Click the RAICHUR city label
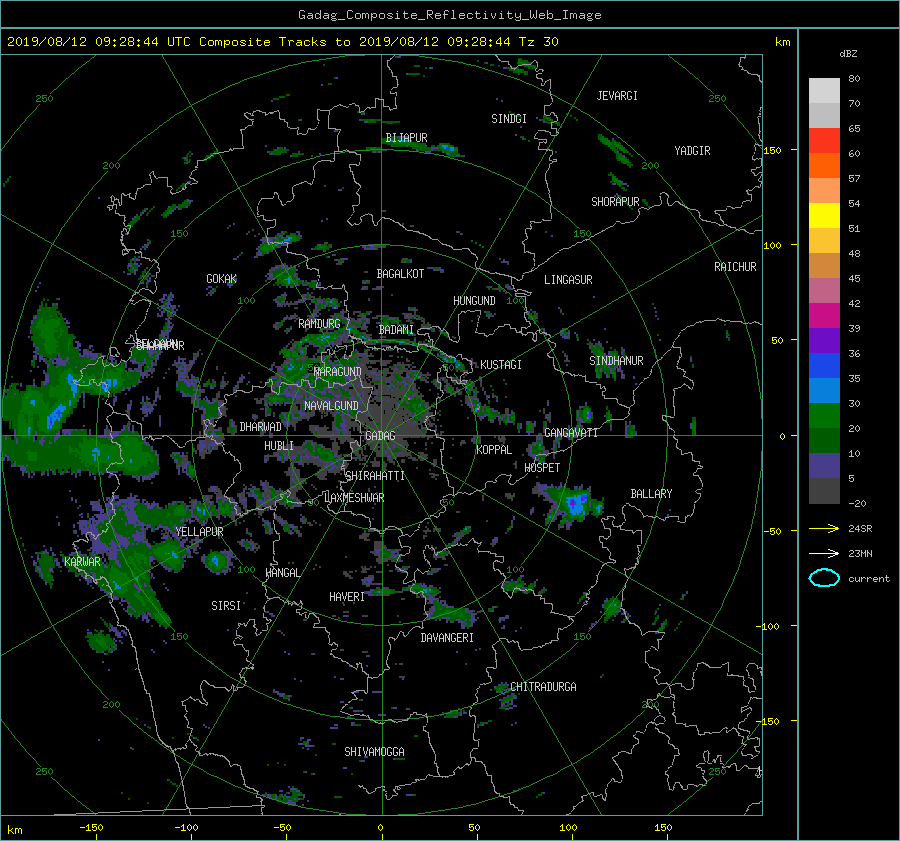Viewport: 900px width, 841px height. pos(735,267)
